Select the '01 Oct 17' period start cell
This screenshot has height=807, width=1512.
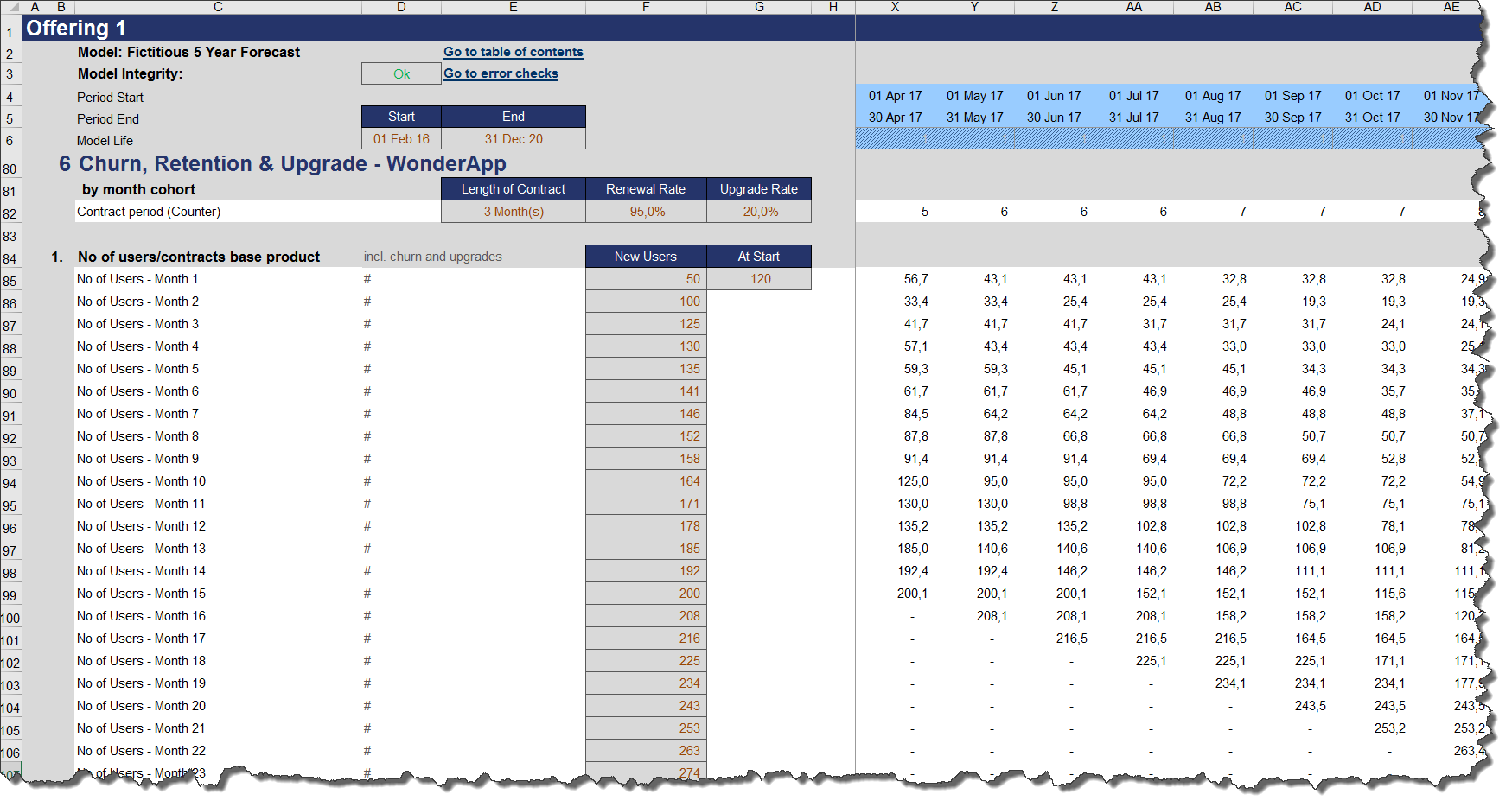click(x=1373, y=96)
